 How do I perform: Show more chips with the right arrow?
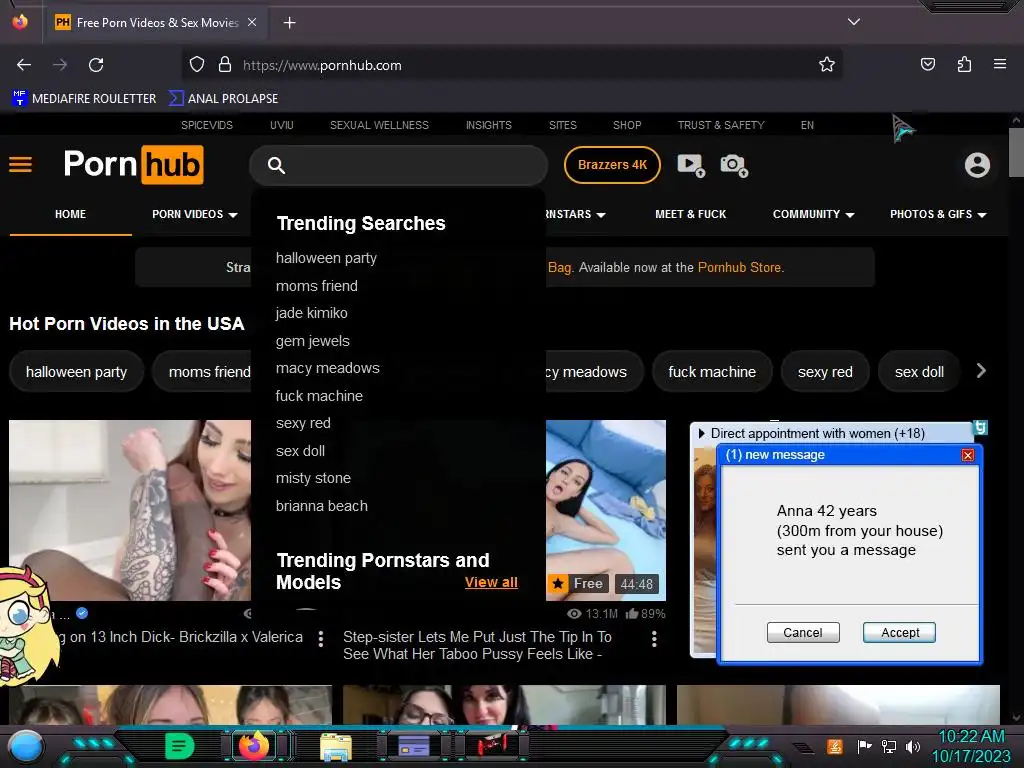[981, 371]
